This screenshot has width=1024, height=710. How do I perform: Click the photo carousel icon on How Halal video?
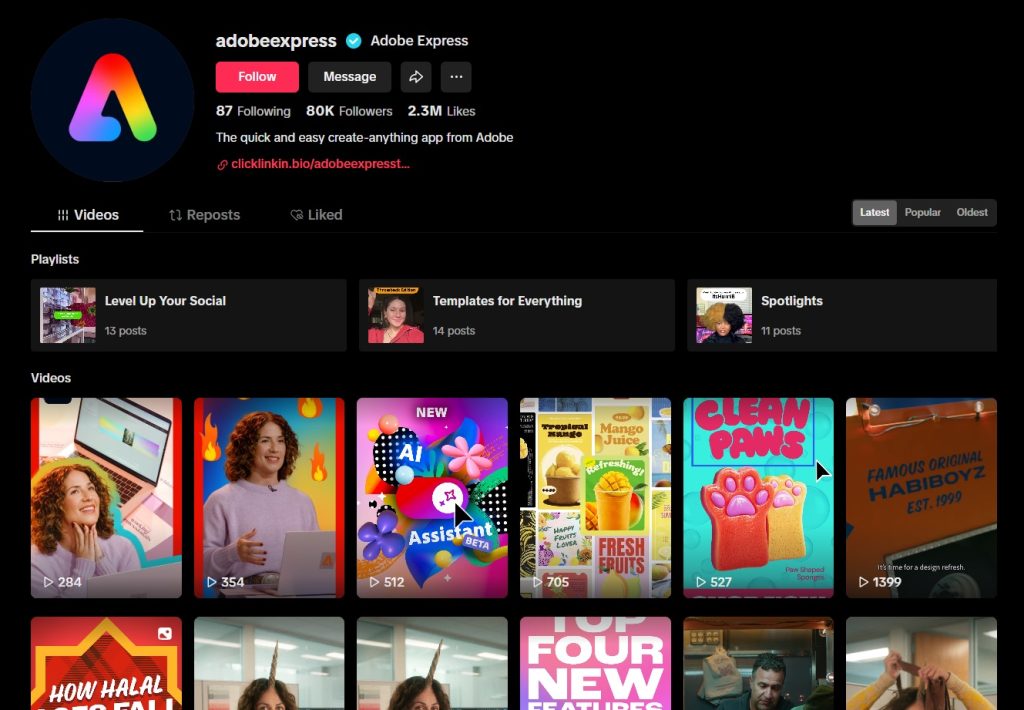click(164, 634)
